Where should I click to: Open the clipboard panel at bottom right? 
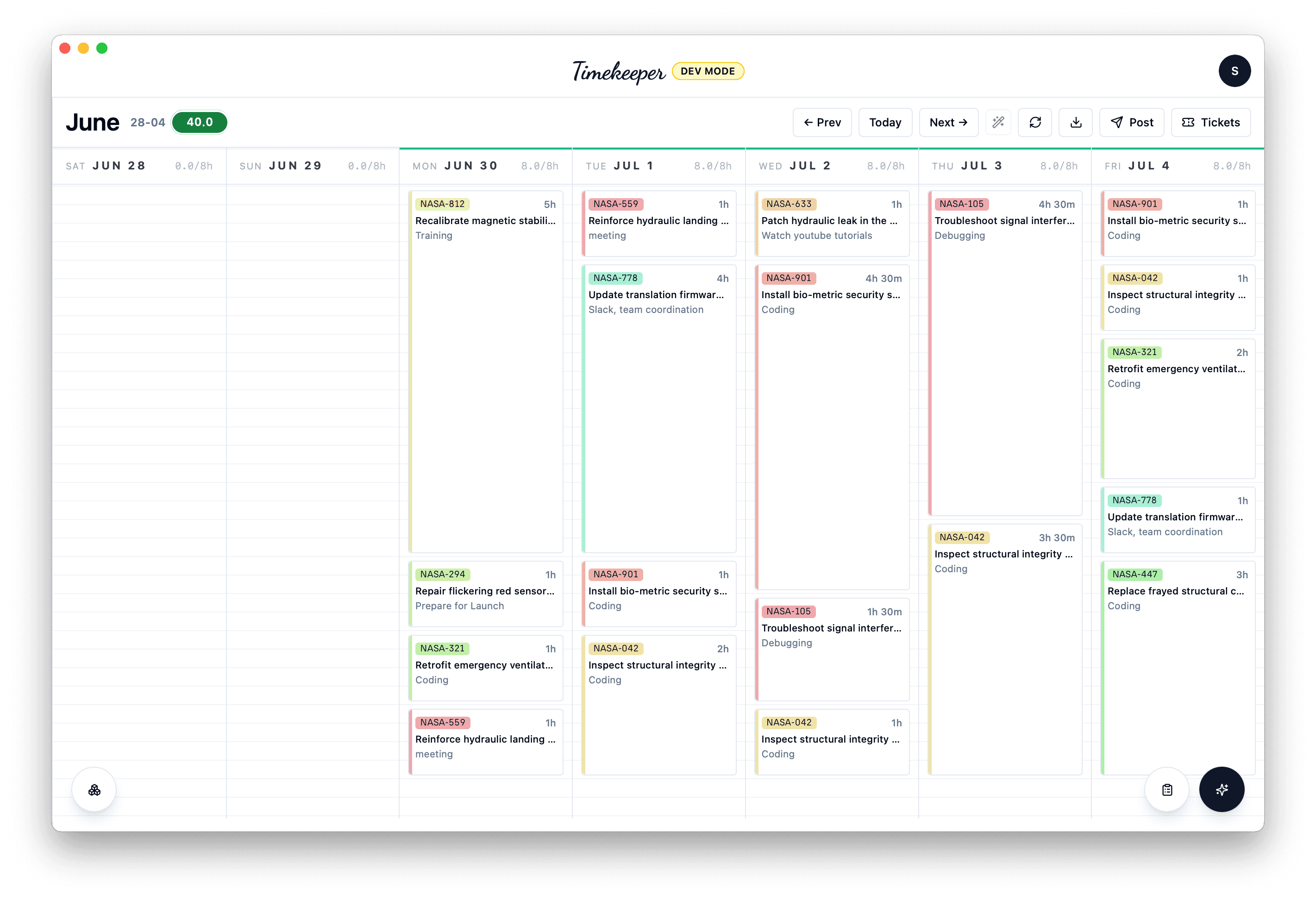[1166, 790]
